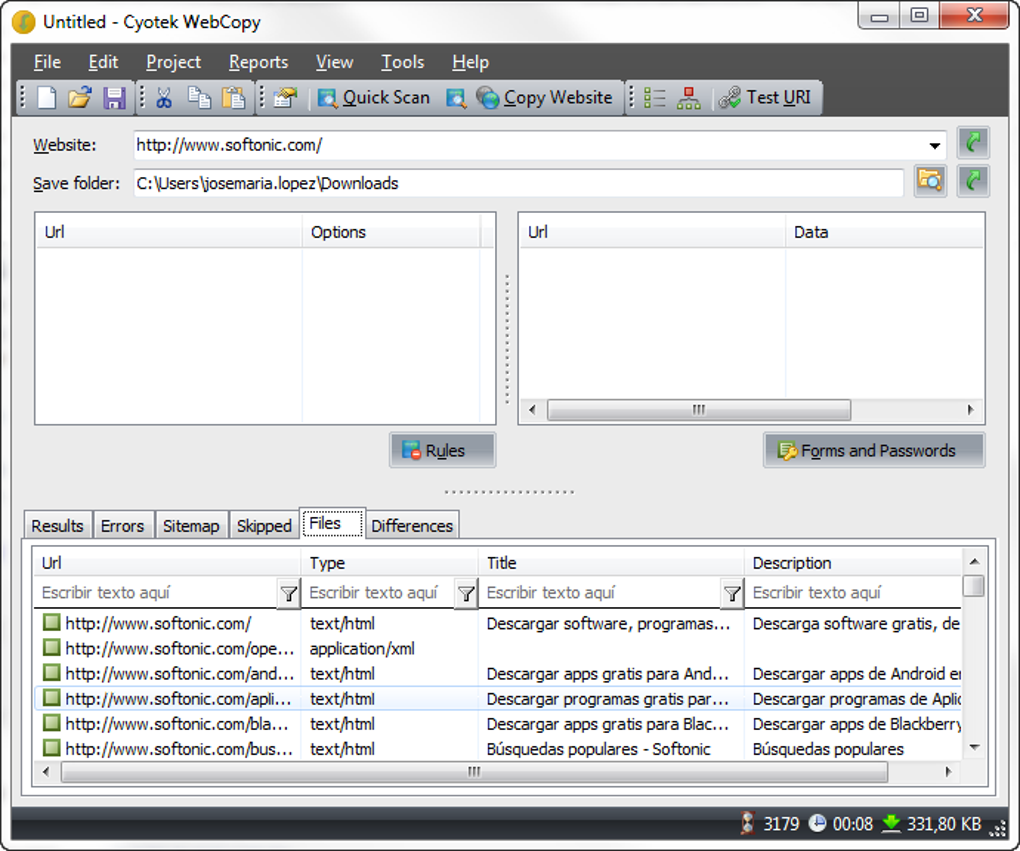1020x851 pixels.
Task: Click the Save floppy disk icon
Action: (x=114, y=98)
